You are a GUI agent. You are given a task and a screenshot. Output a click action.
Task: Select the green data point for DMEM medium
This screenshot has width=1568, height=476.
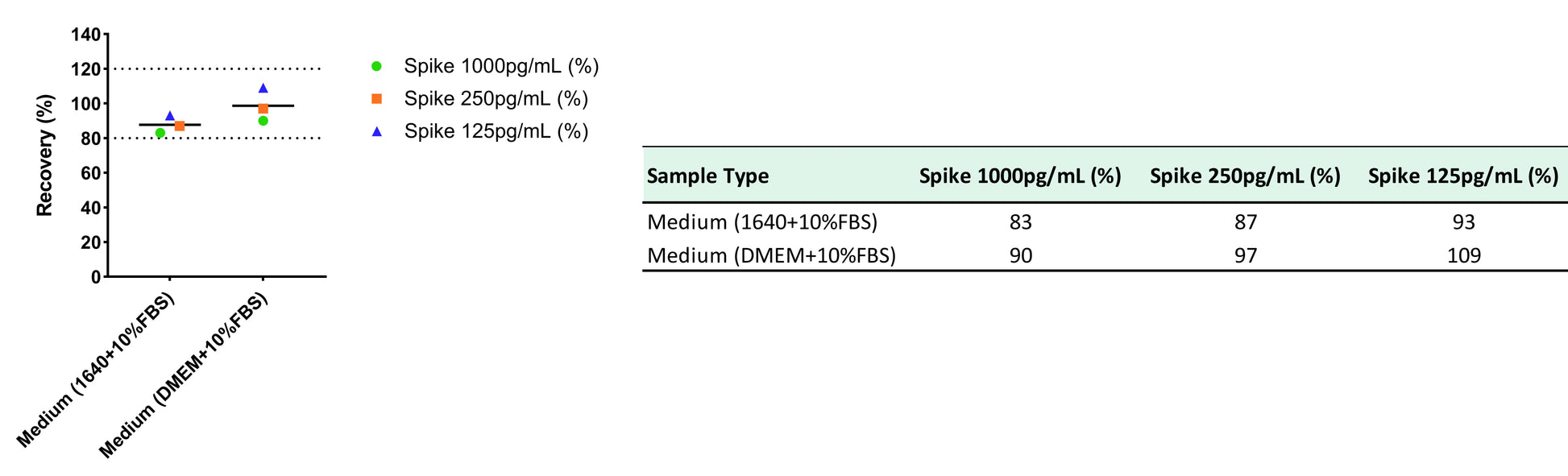263,121
